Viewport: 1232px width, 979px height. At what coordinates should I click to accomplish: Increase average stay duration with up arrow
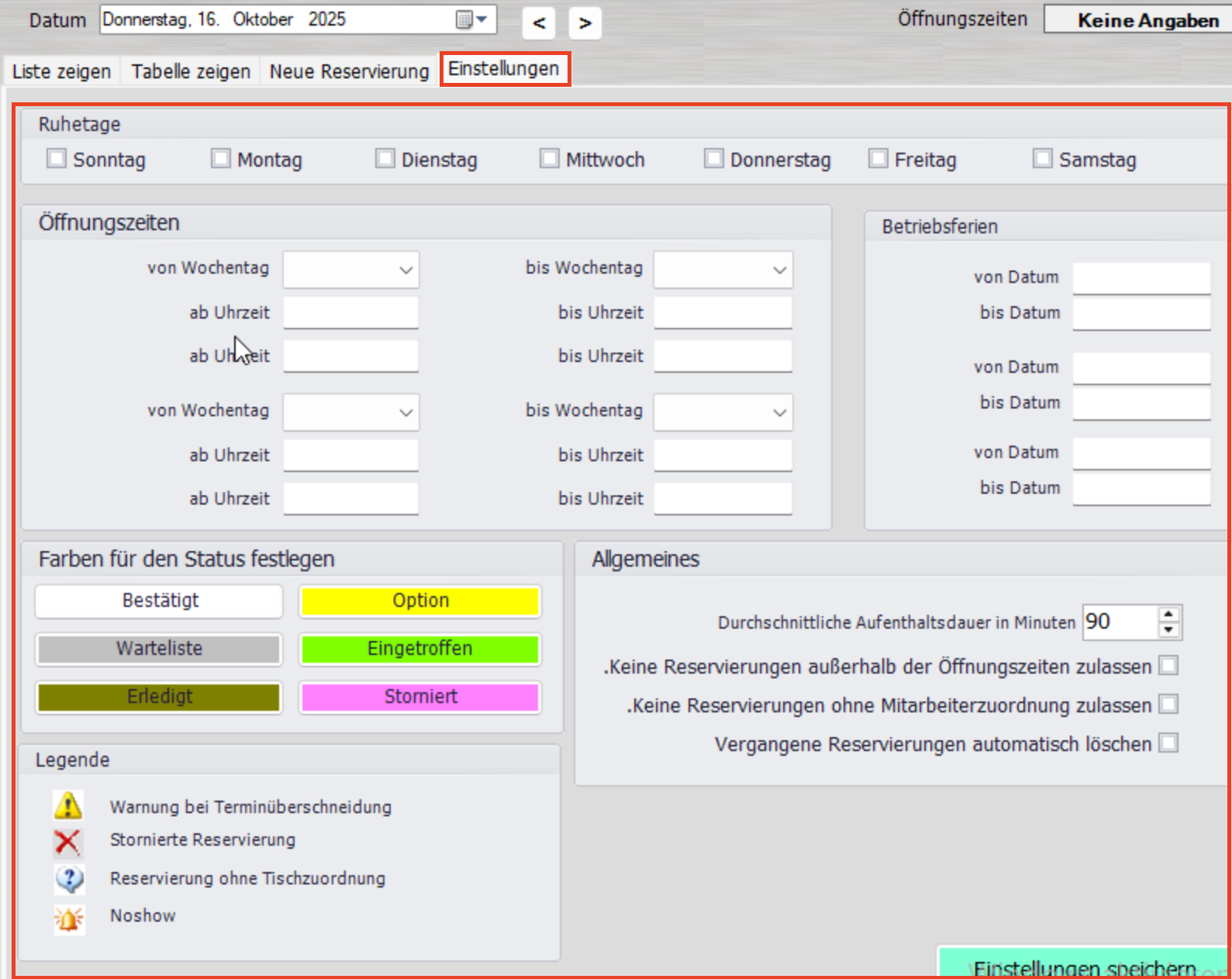point(1168,614)
